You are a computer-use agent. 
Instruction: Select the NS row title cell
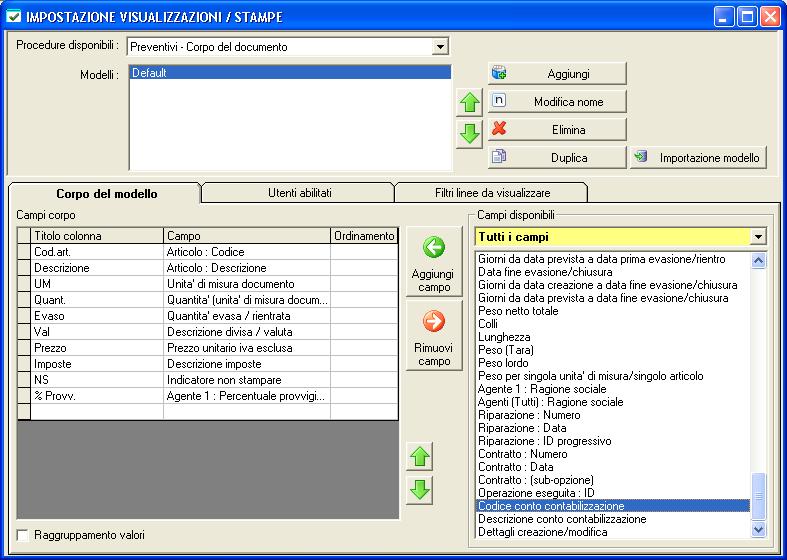97,380
